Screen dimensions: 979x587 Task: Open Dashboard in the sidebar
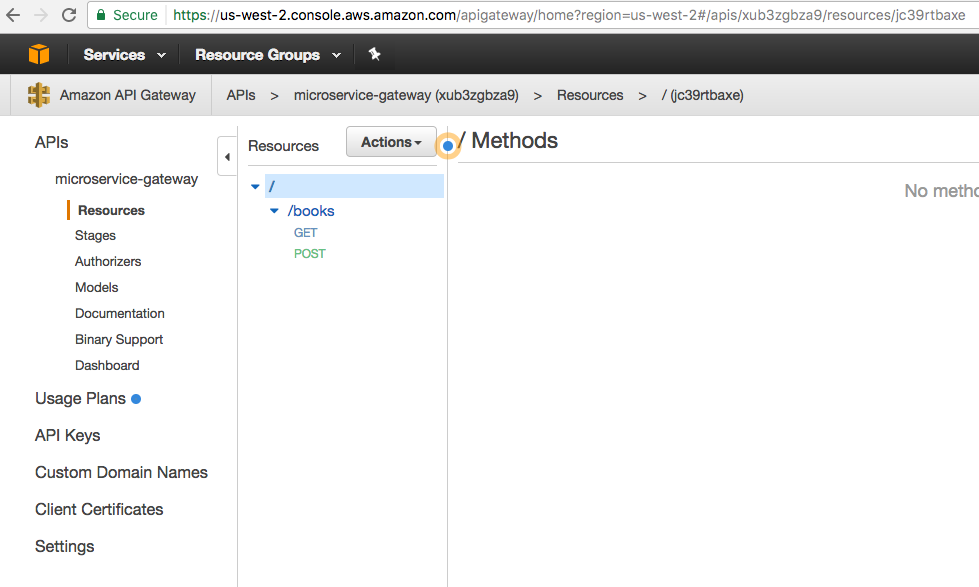[x=107, y=365]
